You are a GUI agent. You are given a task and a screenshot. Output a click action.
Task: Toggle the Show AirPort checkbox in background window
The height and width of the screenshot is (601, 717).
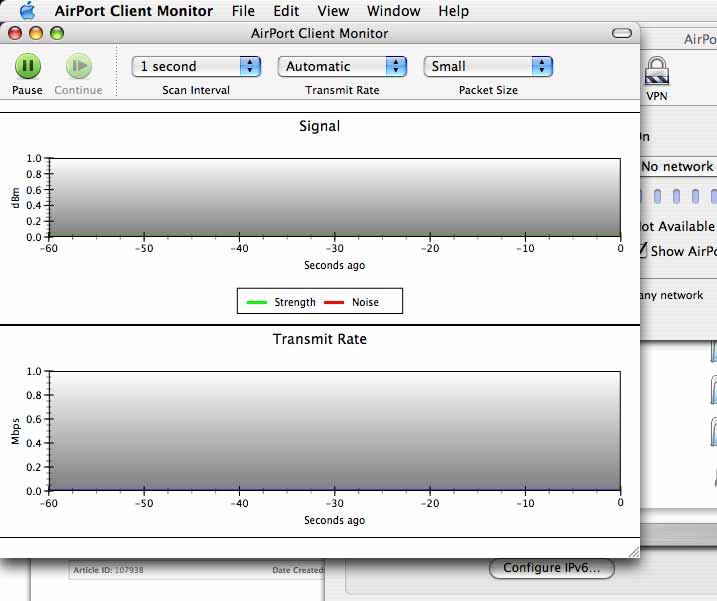(643, 251)
